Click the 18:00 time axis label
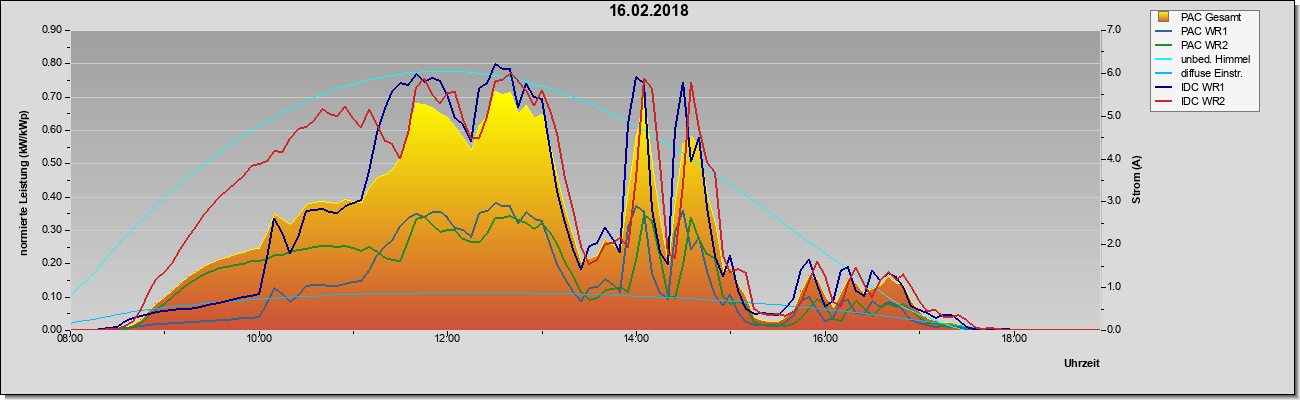This screenshot has width=1300, height=400. click(1013, 338)
